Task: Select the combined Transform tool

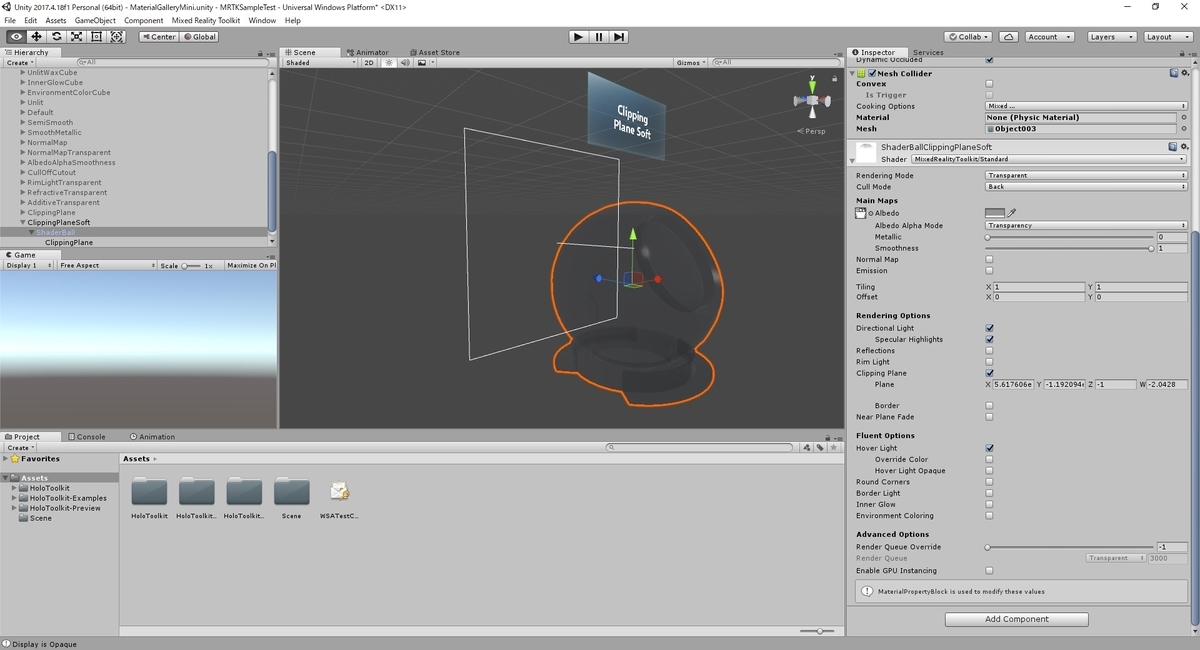Action: 117,37
